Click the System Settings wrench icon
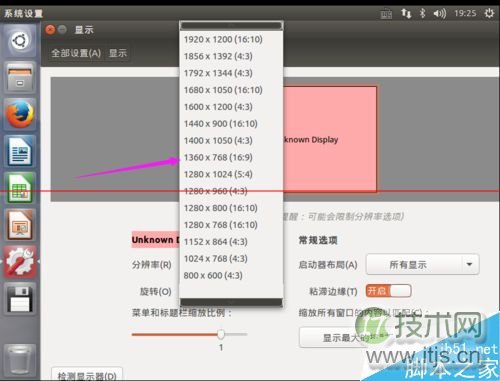Viewport: 500px width, 381px height. click(x=20, y=262)
